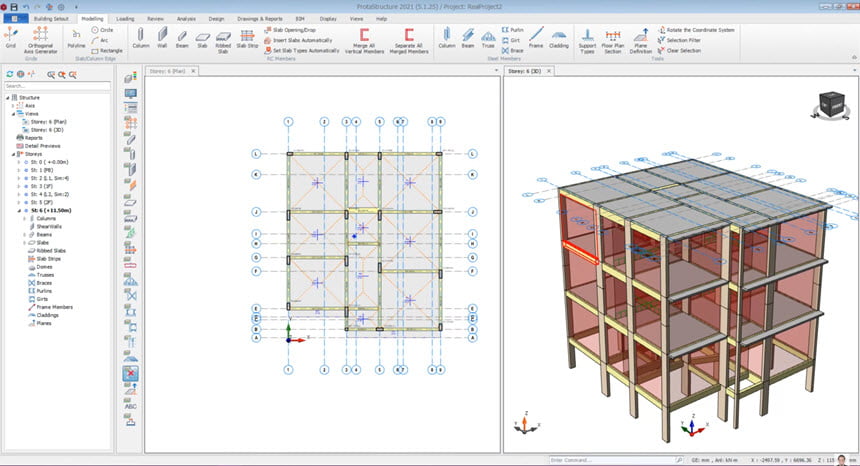This screenshot has height=466, width=860.
Task: Open the Orthogonal Axis Generator
Action: (40, 40)
